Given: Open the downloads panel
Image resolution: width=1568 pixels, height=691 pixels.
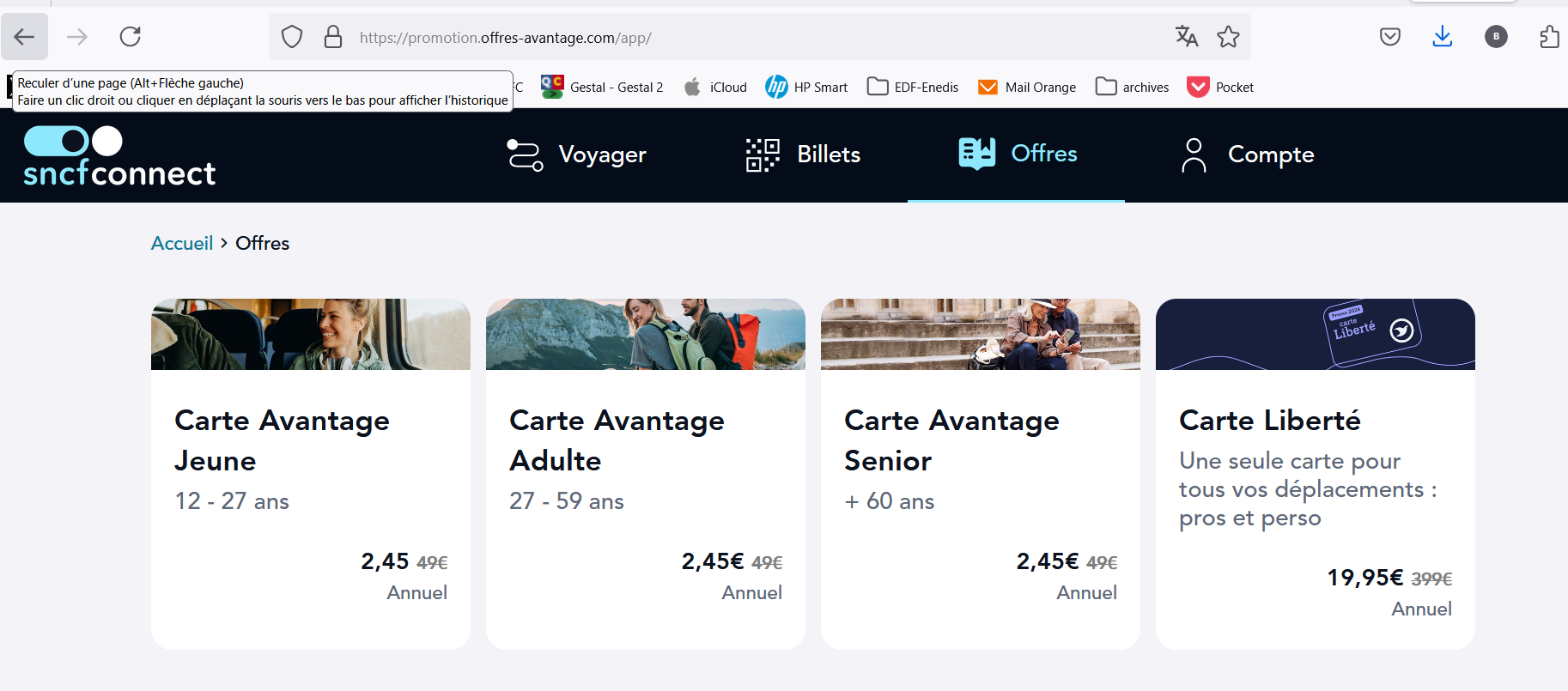Looking at the screenshot, I should point(1443,36).
